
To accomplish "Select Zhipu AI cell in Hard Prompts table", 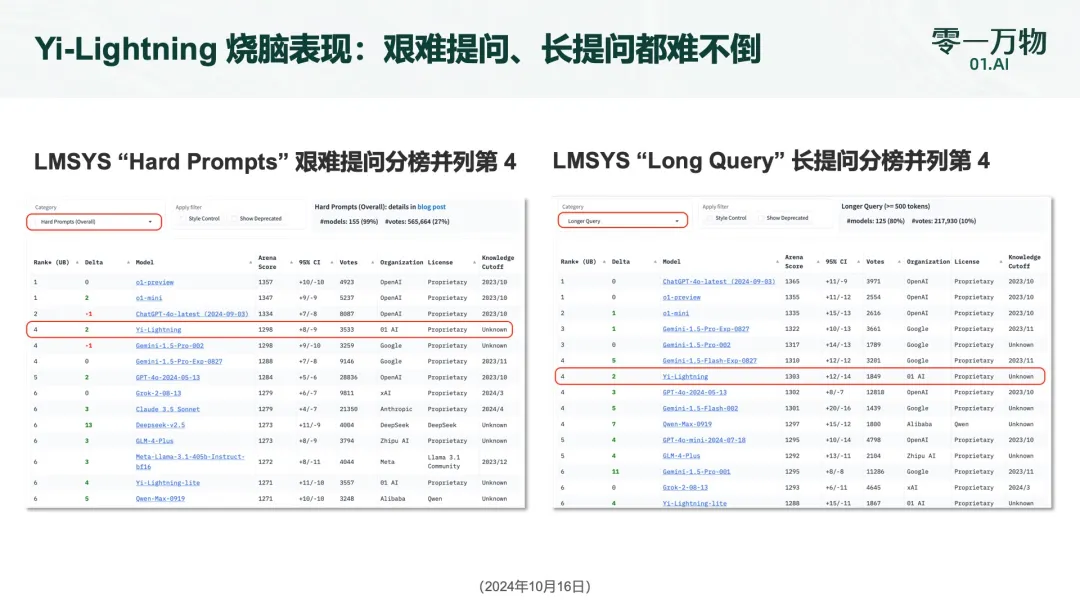I will 394,441.
